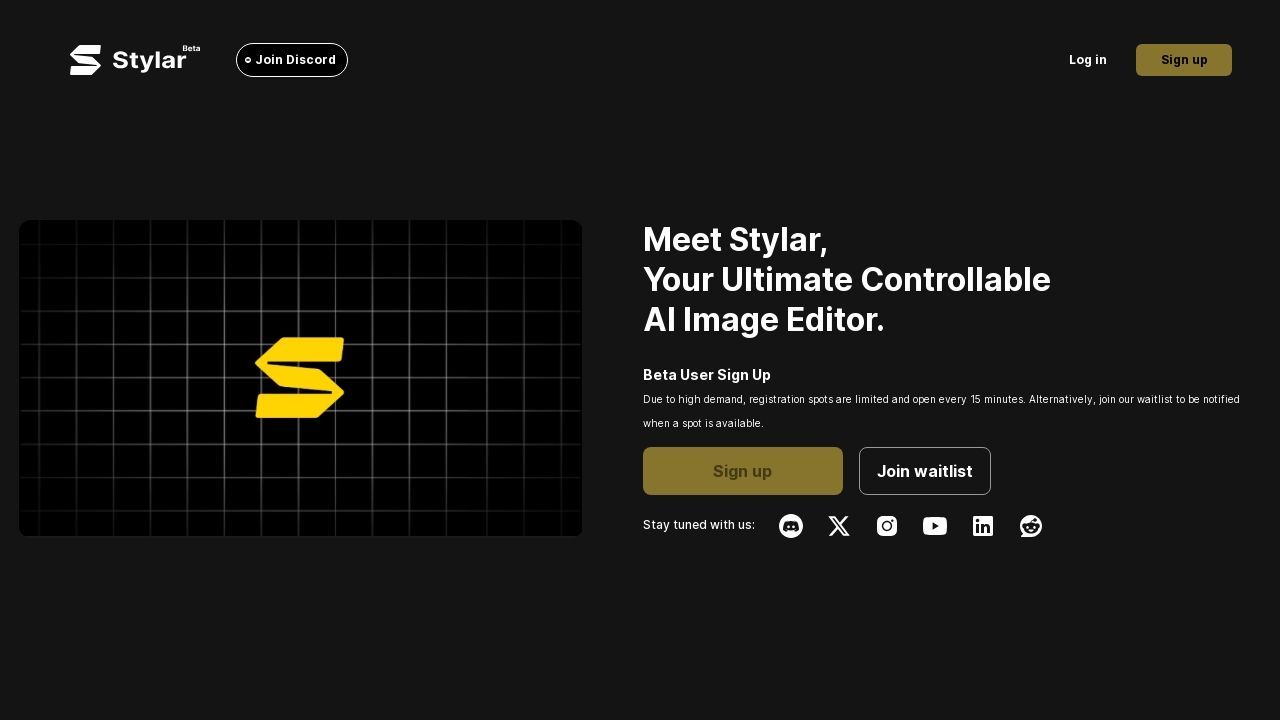Open the Discord social icon

[791, 526]
